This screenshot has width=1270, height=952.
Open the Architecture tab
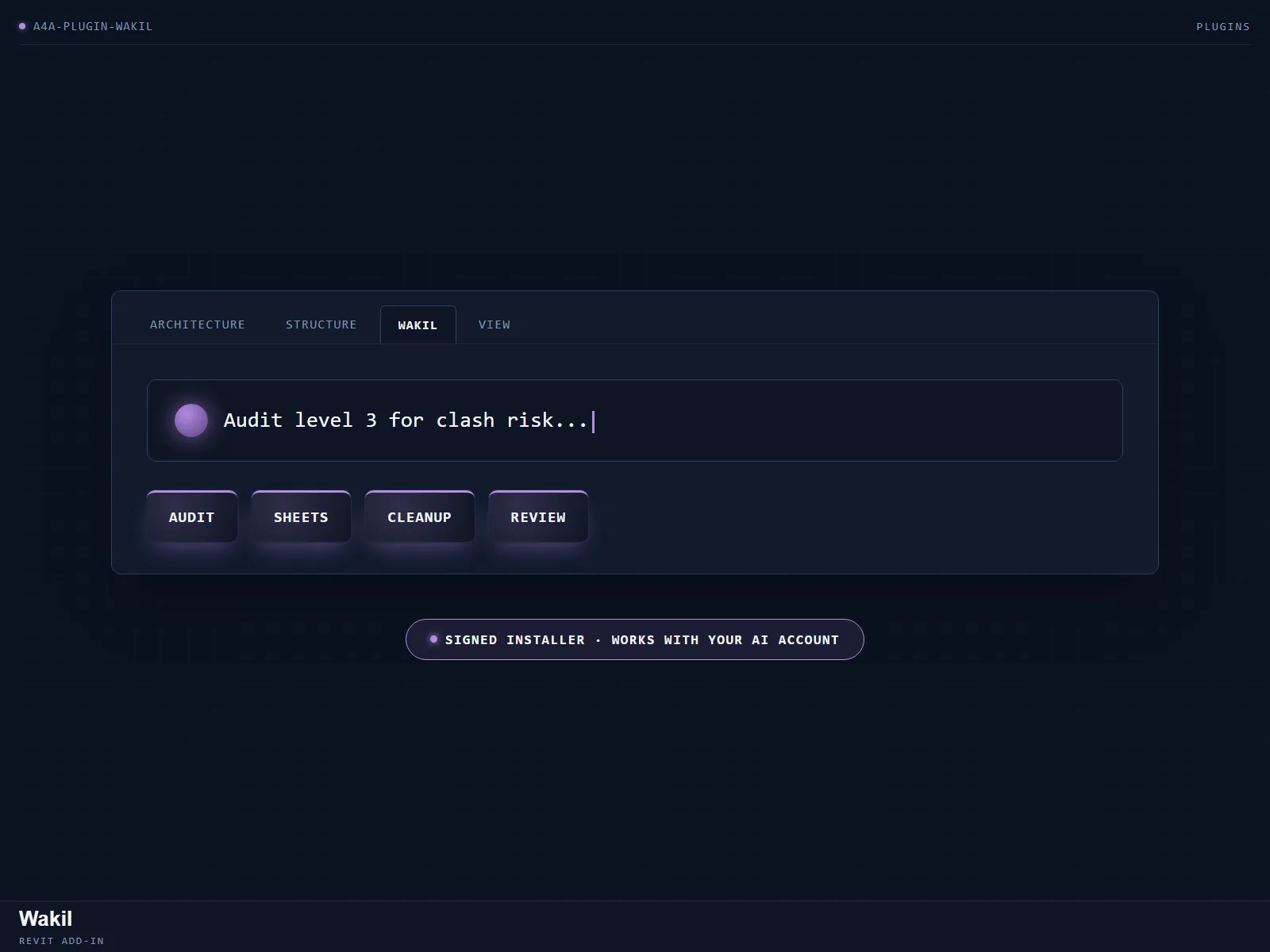point(198,324)
